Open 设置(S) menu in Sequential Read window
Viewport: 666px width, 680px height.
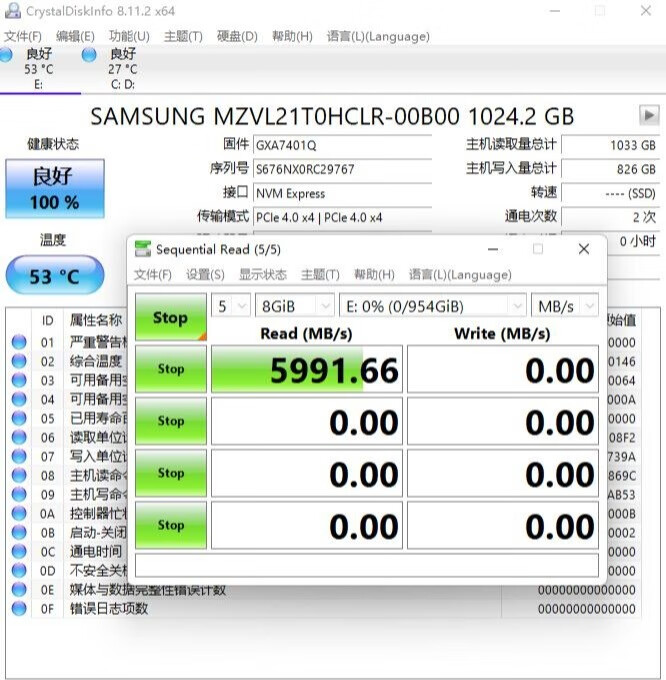tap(206, 275)
